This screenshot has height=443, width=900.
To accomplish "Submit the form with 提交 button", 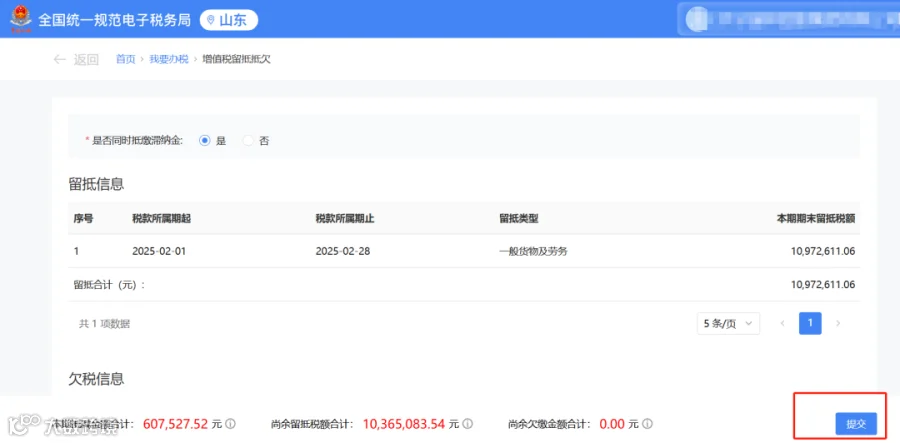I will pos(856,424).
